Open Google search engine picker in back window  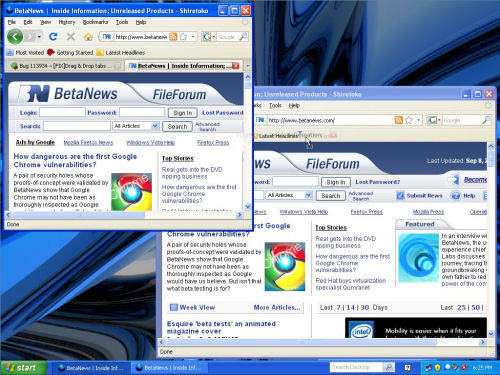434,120
